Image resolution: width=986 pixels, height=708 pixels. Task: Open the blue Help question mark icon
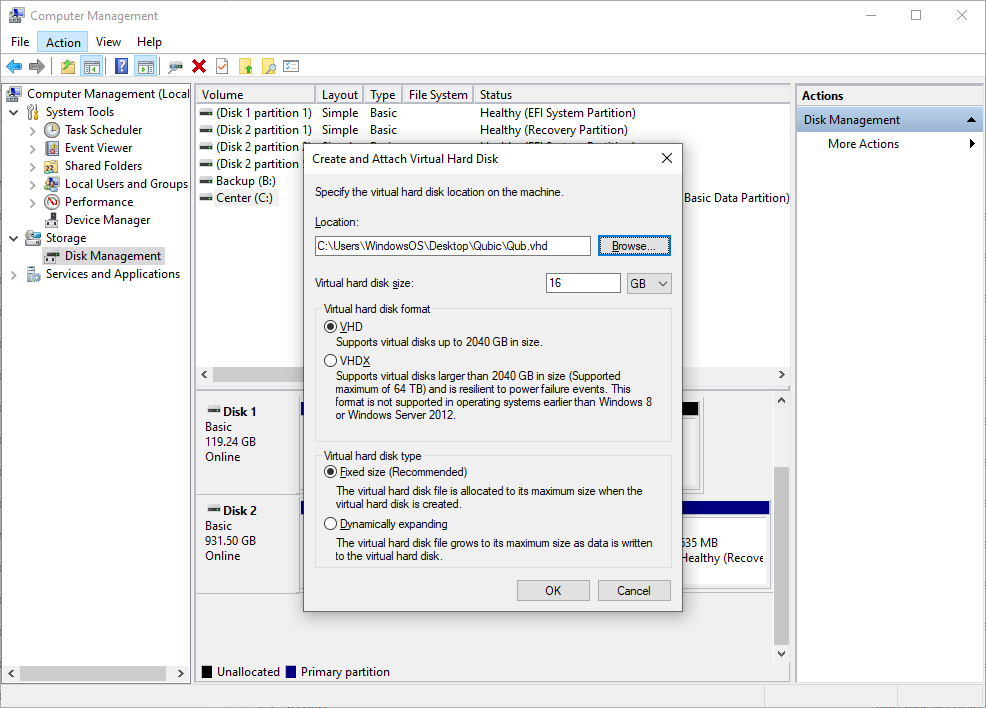121,66
